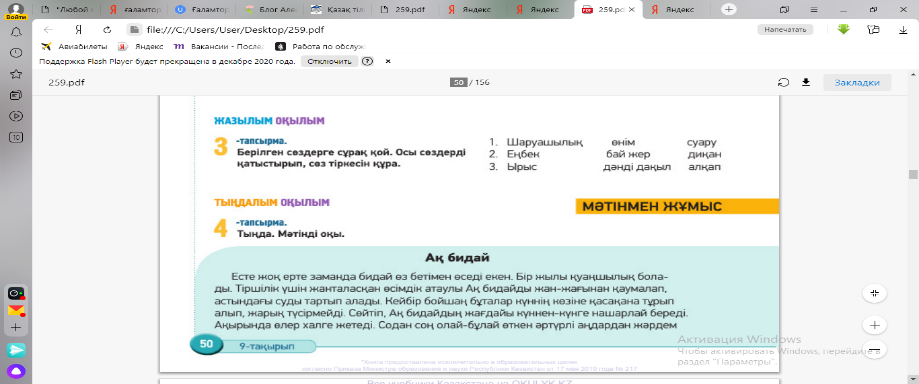Open a new tab with plus button
919x384 pixels.
pos(729,9)
